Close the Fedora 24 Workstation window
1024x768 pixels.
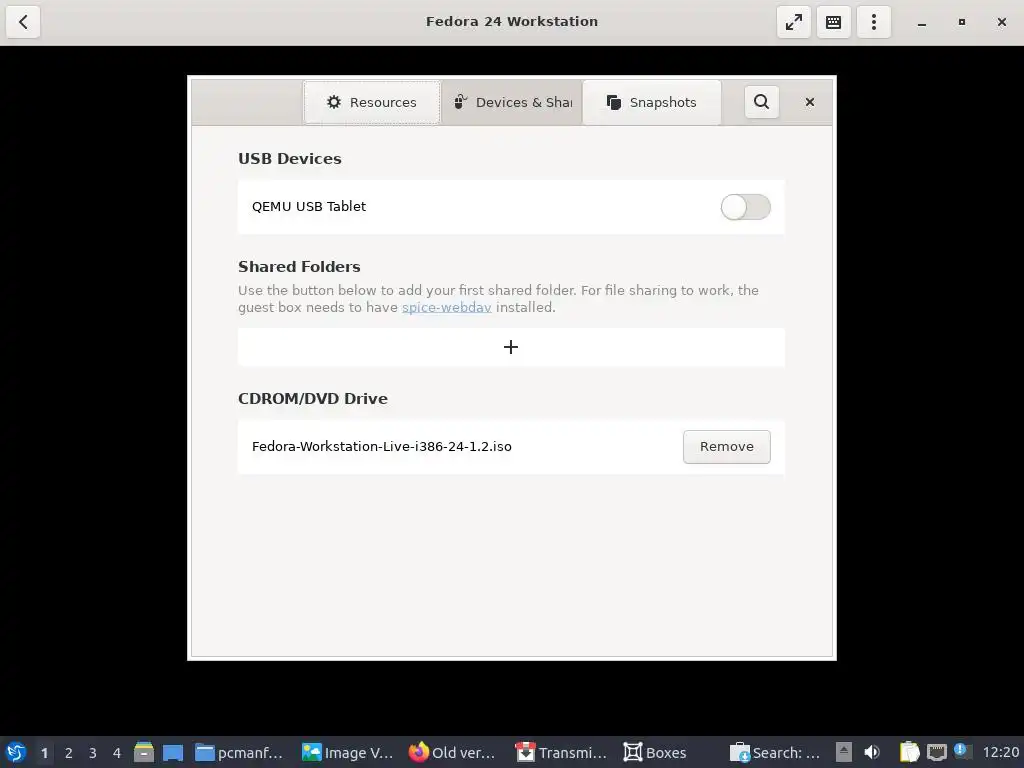(x=1002, y=22)
